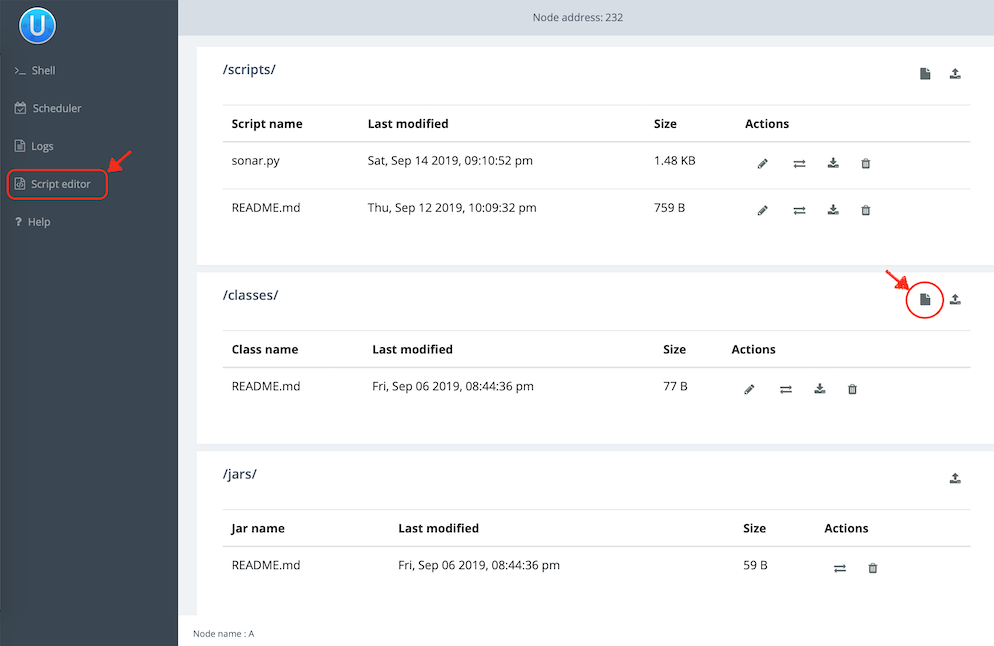Create a new file in /scripts/
The width and height of the screenshot is (994, 646).
tap(925, 74)
